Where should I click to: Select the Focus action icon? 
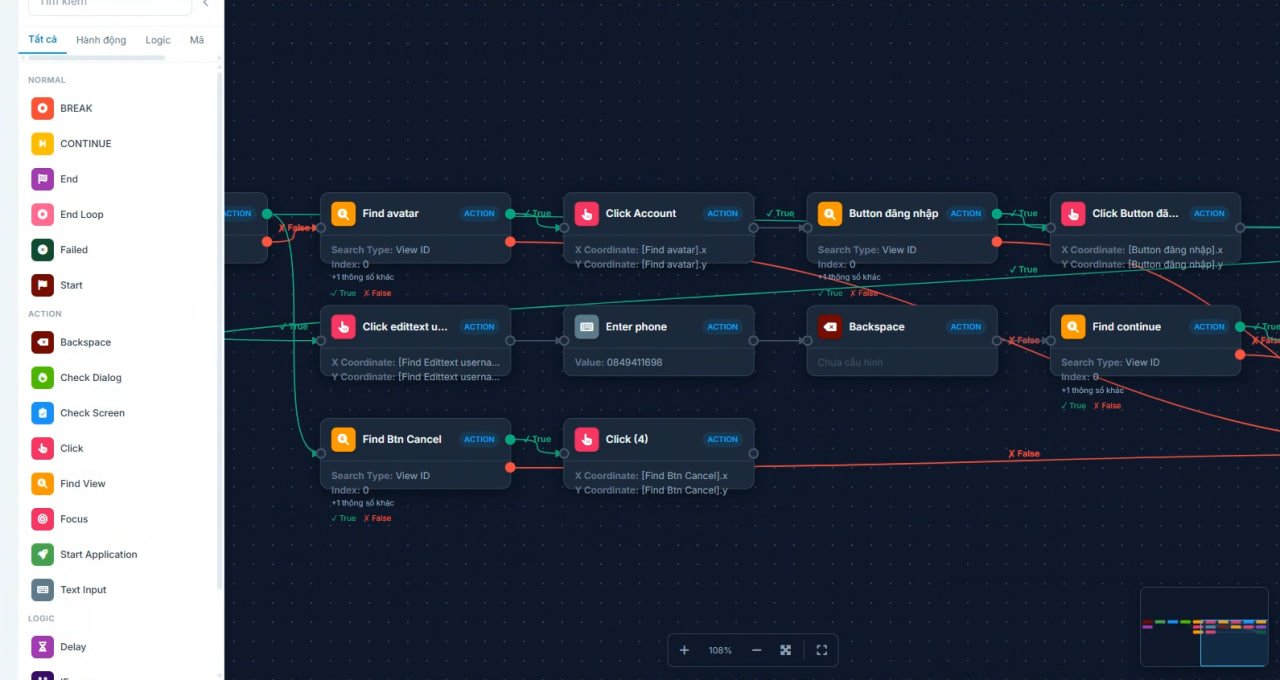click(42, 519)
